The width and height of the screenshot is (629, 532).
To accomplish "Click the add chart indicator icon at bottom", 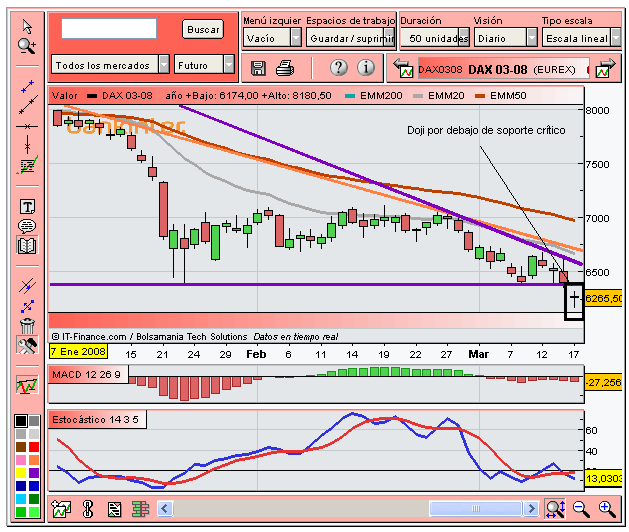I will click(x=61, y=509).
